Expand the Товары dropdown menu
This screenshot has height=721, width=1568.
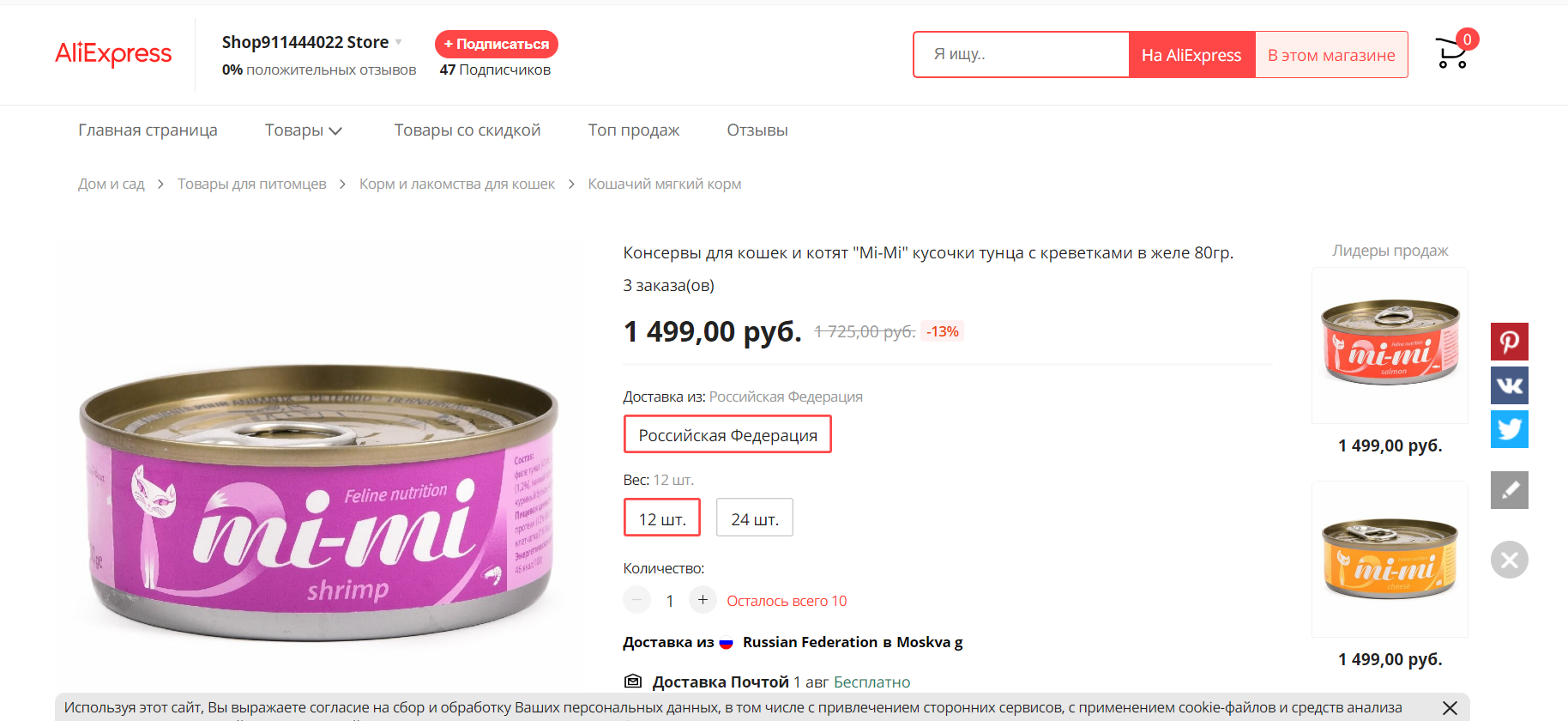[304, 130]
